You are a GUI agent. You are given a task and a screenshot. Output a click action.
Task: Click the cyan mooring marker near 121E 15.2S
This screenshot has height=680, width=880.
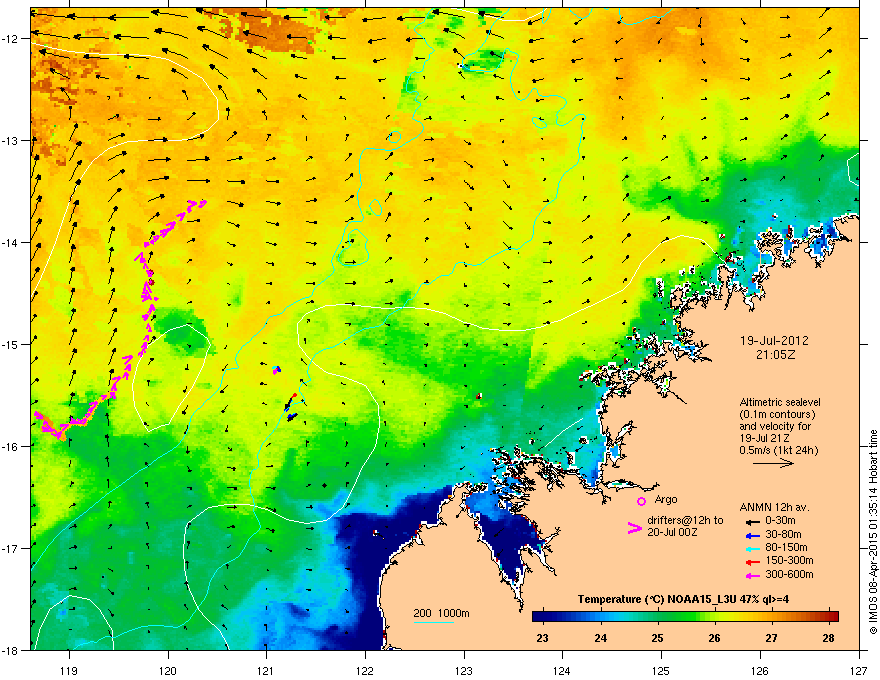click(x=276, y=369)
